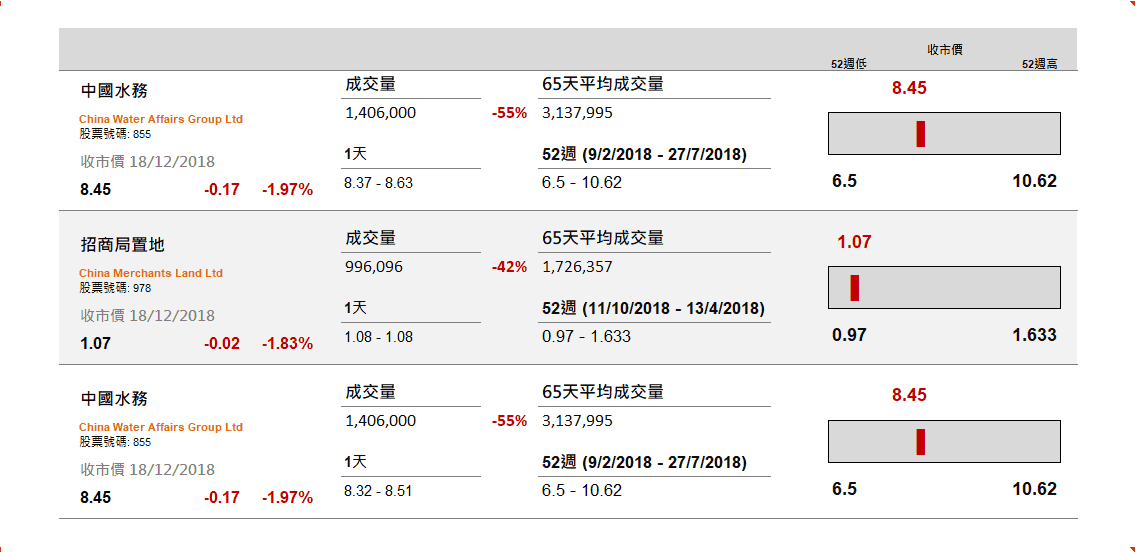The image size is (1136, 552).
Task: Click the 52週 (11/10/2018 - 13/4/2018) label
Action: tap(653, 308)
